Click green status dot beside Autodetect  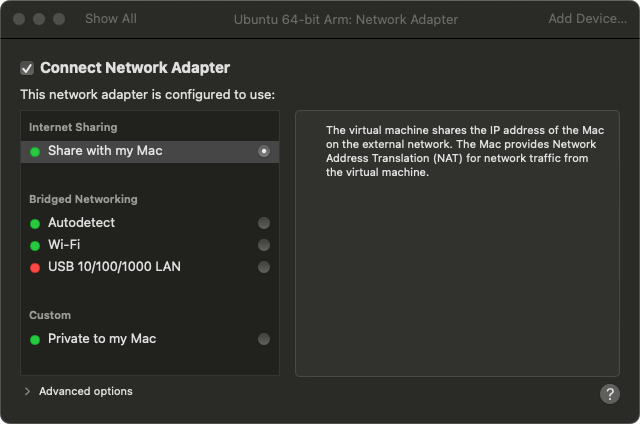35,224
